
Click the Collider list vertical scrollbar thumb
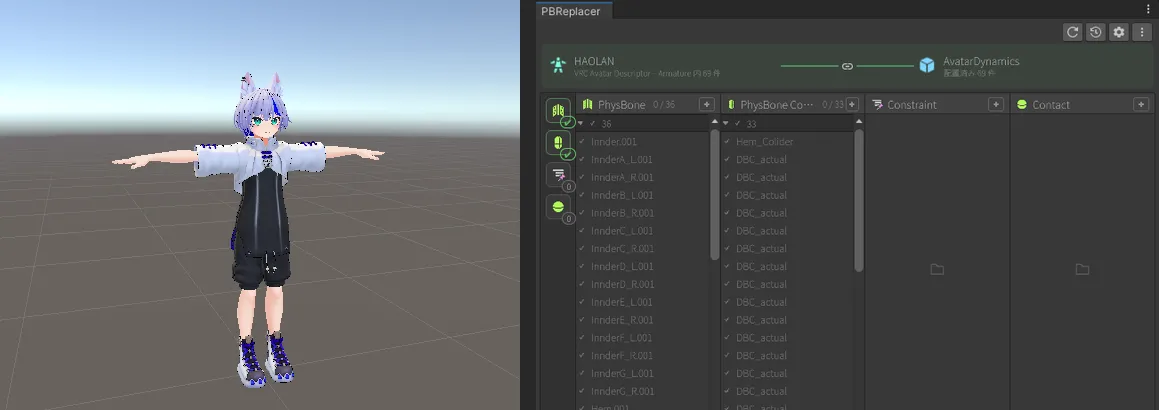[858, 200]
